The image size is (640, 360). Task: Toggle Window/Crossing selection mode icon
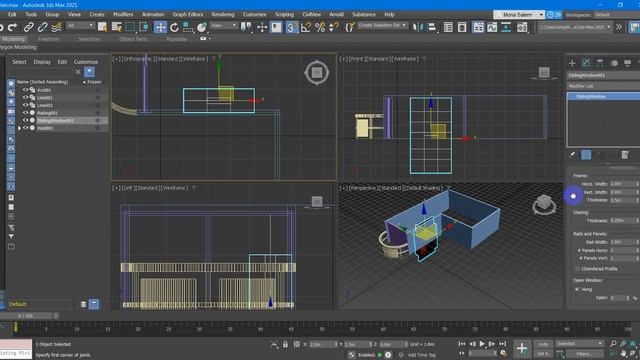144,27
